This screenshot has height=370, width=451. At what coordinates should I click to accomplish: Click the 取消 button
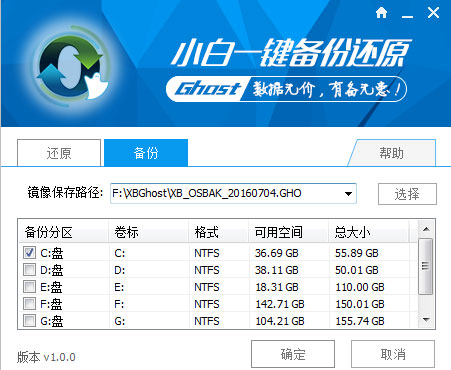point(393,354)
